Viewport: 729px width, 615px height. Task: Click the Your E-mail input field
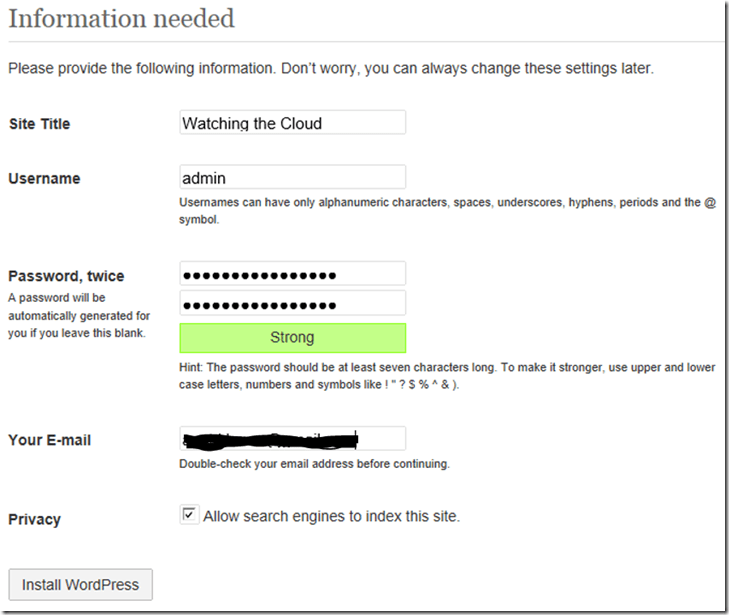tap(292, 439)
